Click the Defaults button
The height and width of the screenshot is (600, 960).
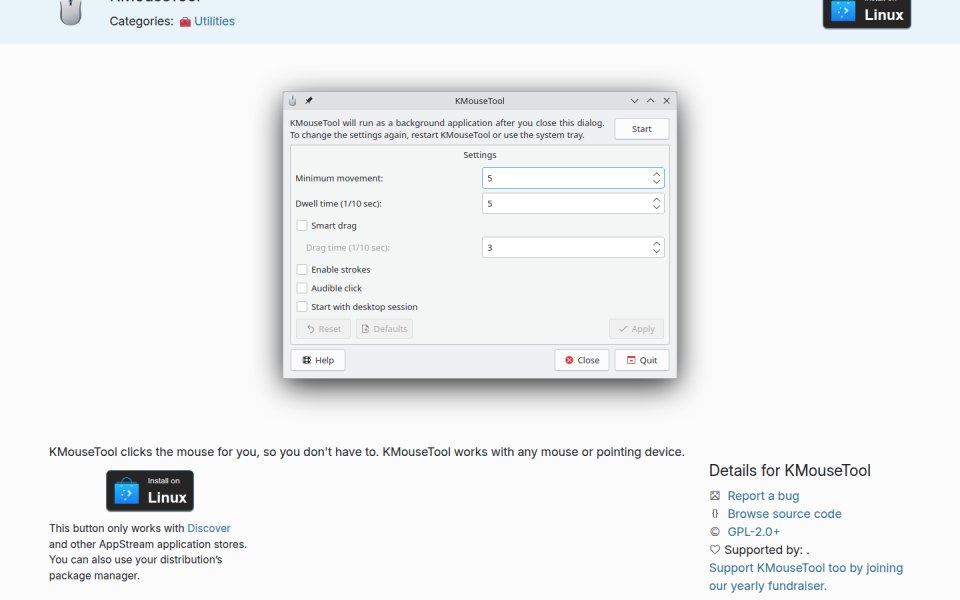click(x=384, y=329)
